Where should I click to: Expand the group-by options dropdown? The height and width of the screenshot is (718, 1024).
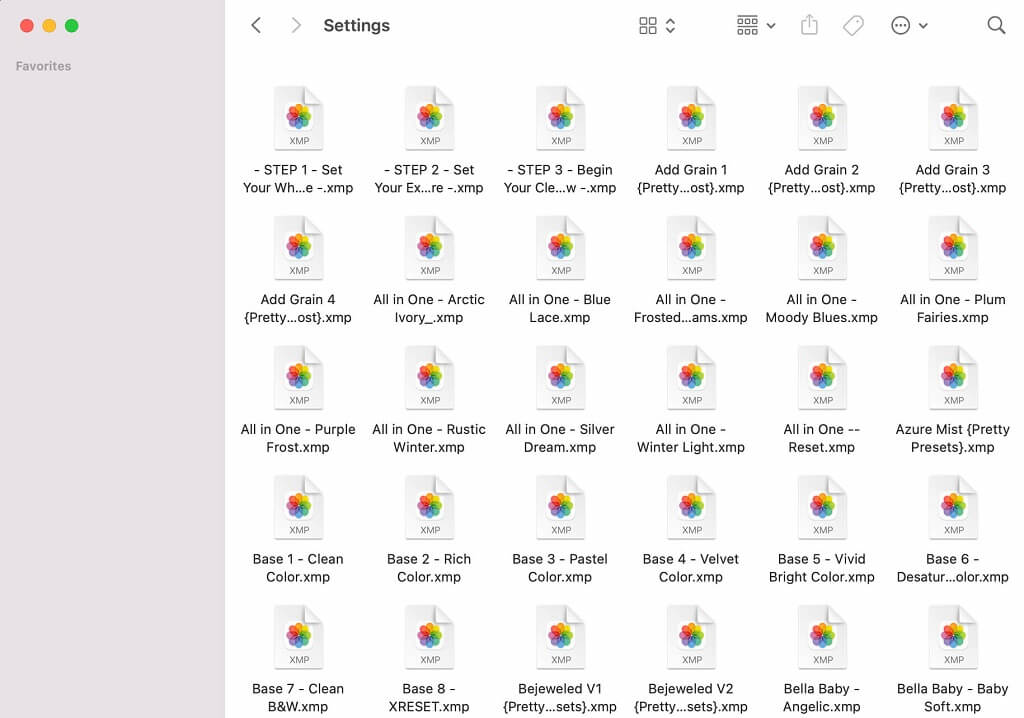click(x=755, y=26)
